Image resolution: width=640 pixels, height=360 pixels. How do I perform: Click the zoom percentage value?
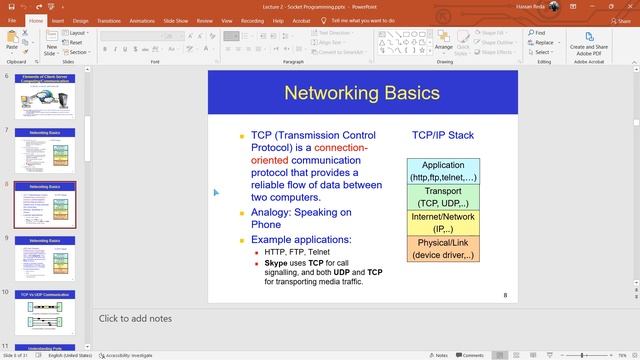(622, 356)
